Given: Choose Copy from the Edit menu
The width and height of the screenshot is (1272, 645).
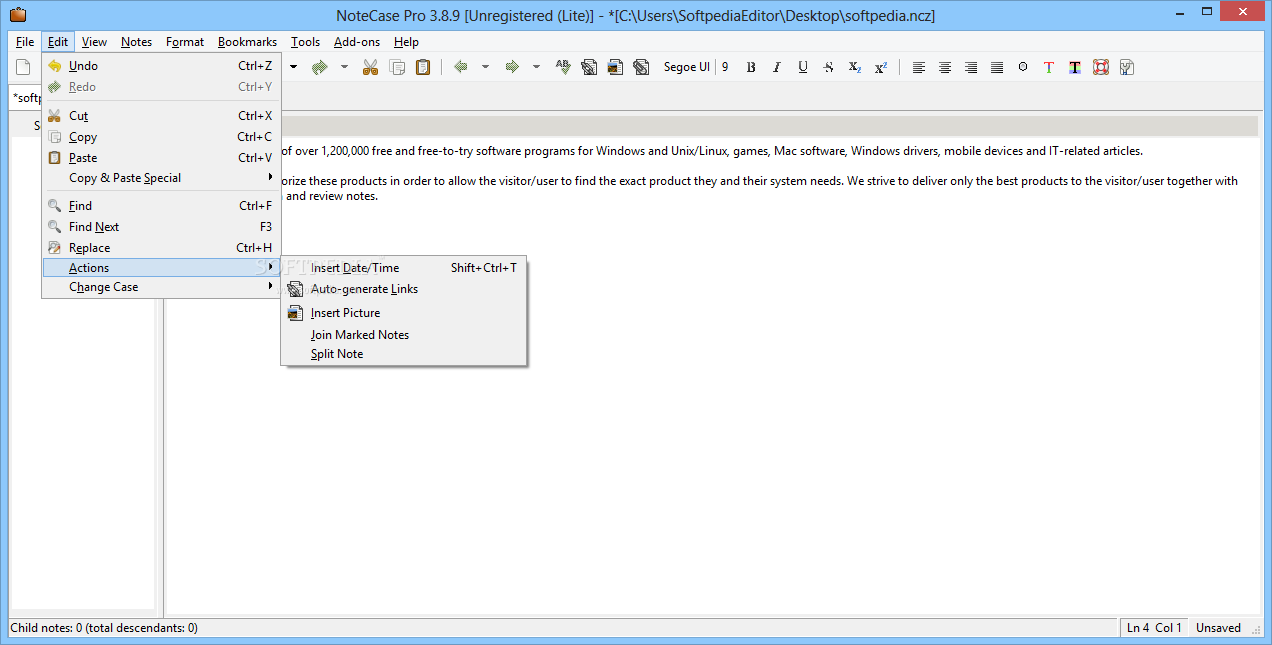Looking at the screenshot, I should [161, 137].
